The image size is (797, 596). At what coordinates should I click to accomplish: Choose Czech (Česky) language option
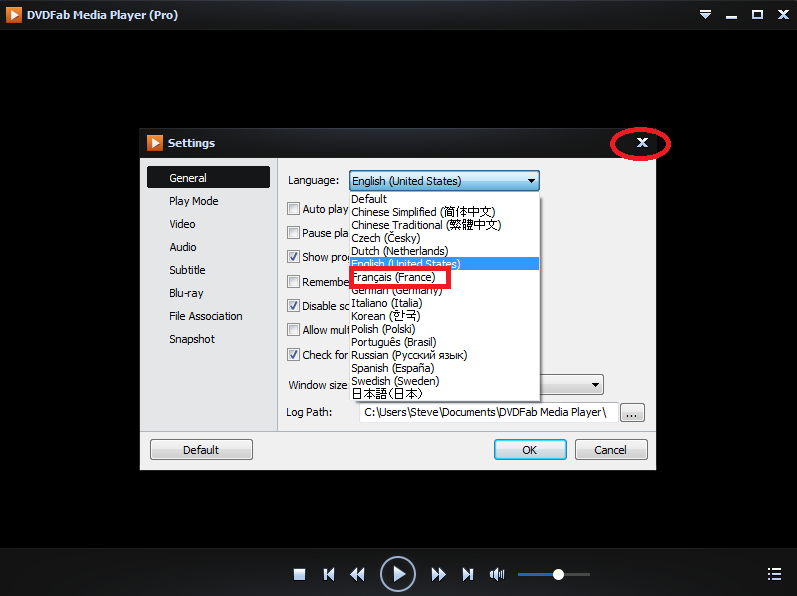(444, 238)
